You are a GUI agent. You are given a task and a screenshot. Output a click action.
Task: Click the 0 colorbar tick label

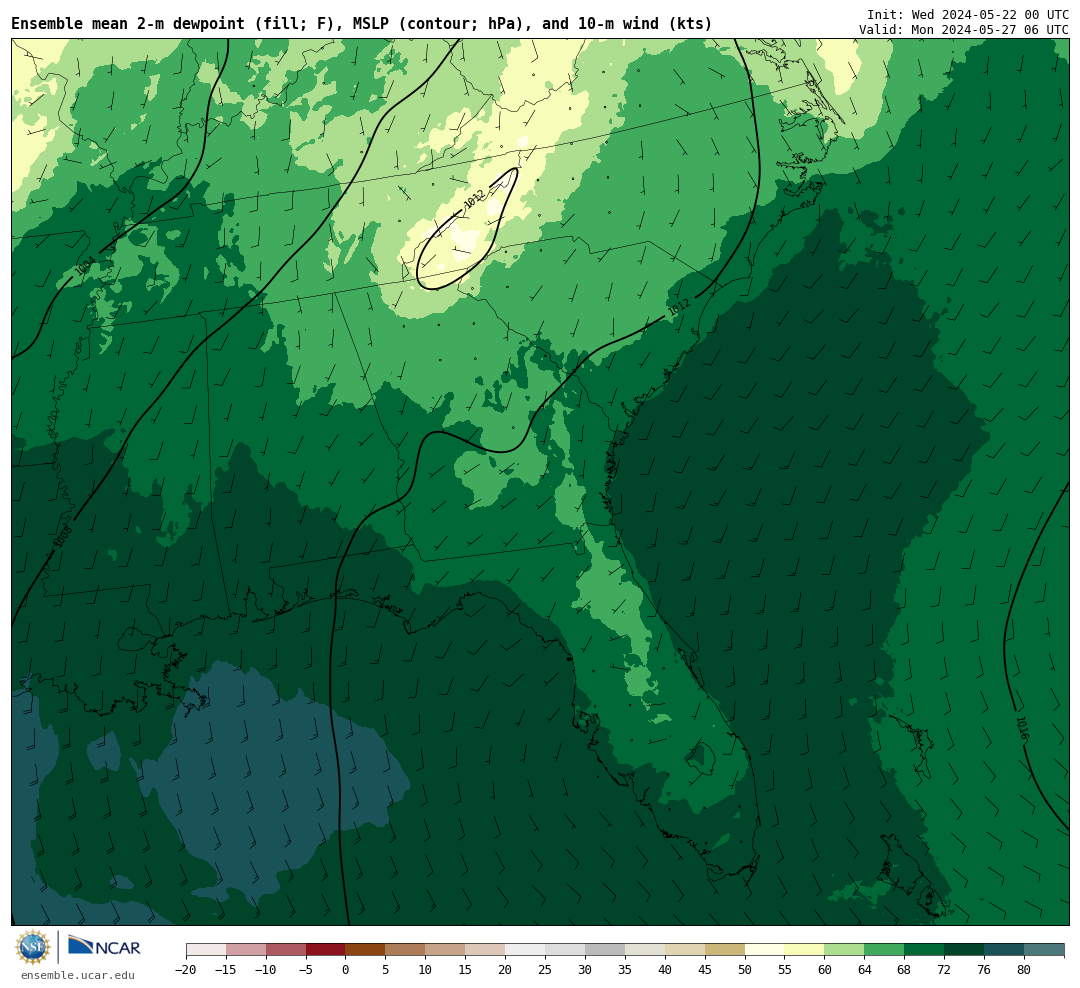tap(346, 970)
